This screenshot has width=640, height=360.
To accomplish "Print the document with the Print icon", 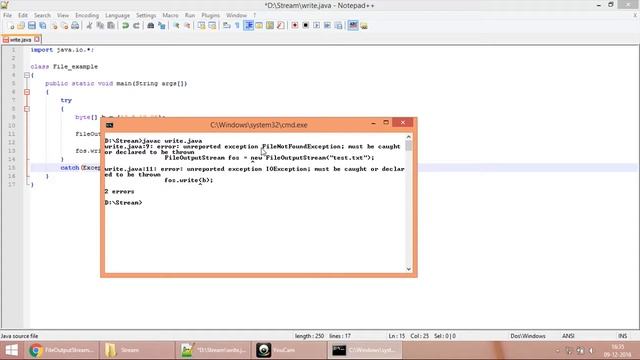I will tap(75, 26).
